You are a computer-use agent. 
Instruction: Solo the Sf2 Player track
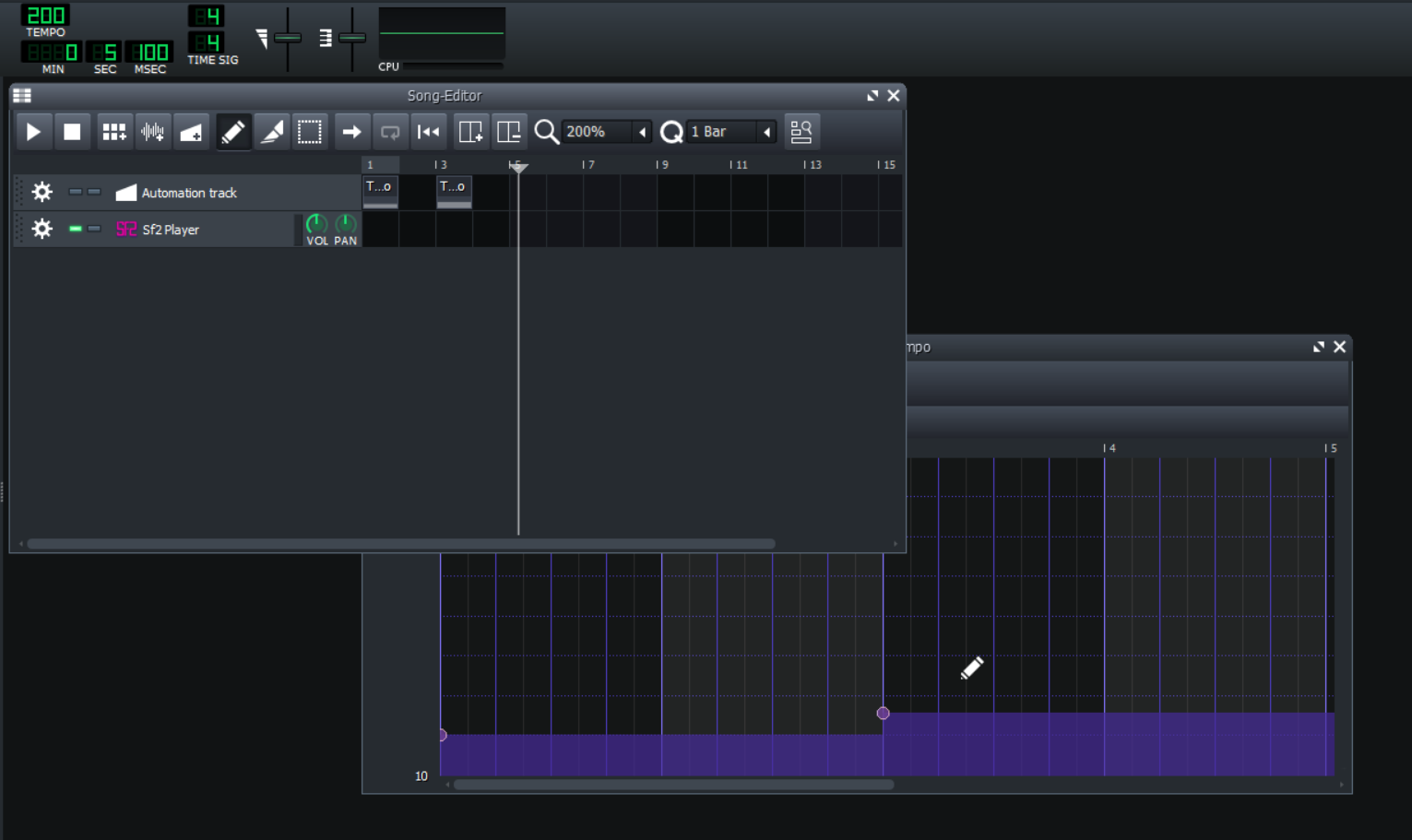(x=94, y=229)
